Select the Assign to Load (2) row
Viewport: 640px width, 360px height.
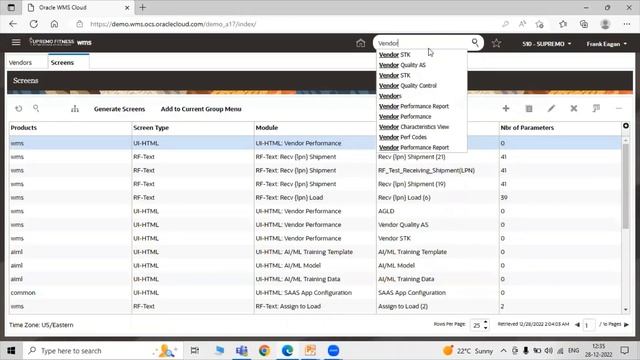coord(315,306)
